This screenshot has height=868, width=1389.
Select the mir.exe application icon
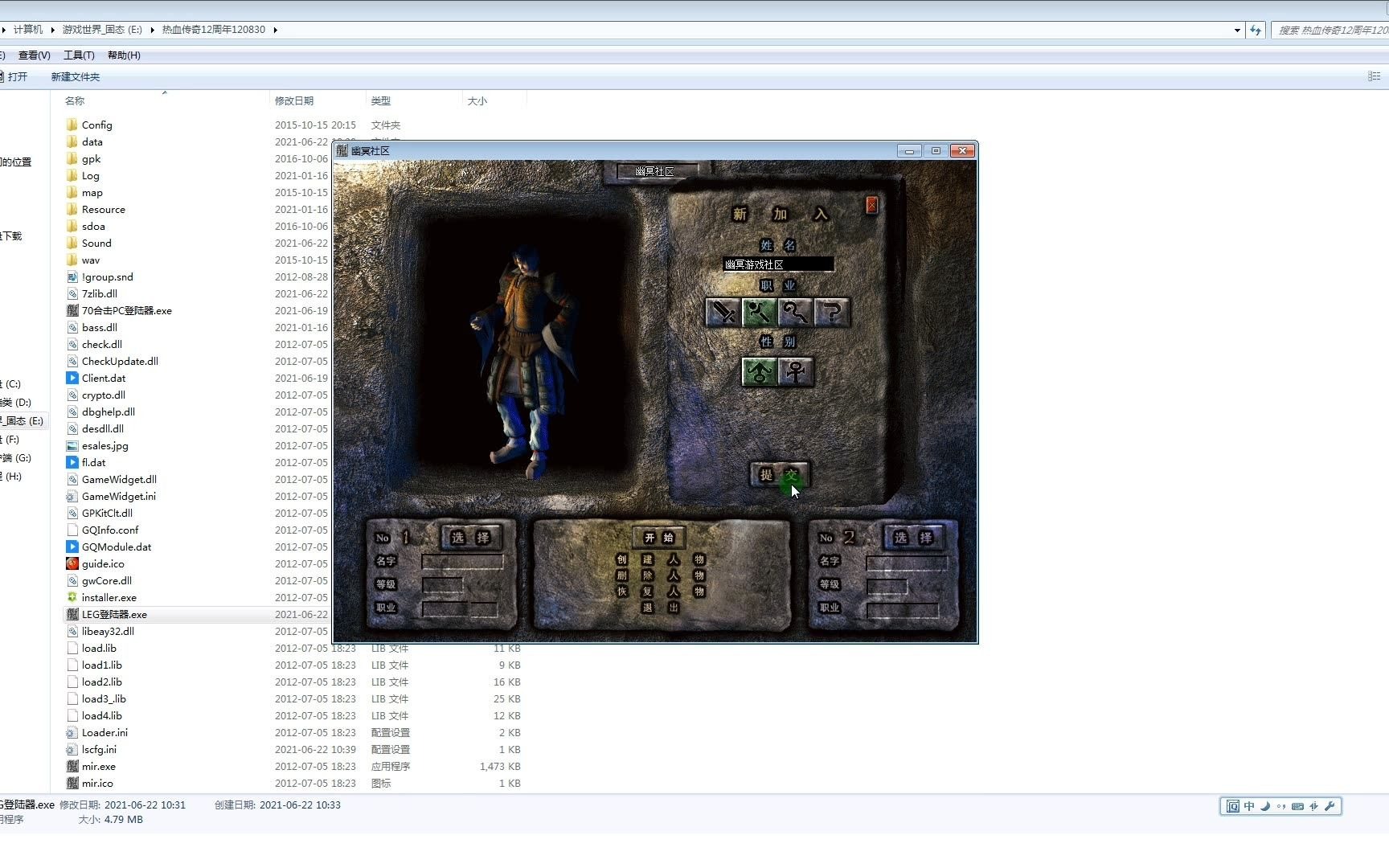(x=72, y=766)
